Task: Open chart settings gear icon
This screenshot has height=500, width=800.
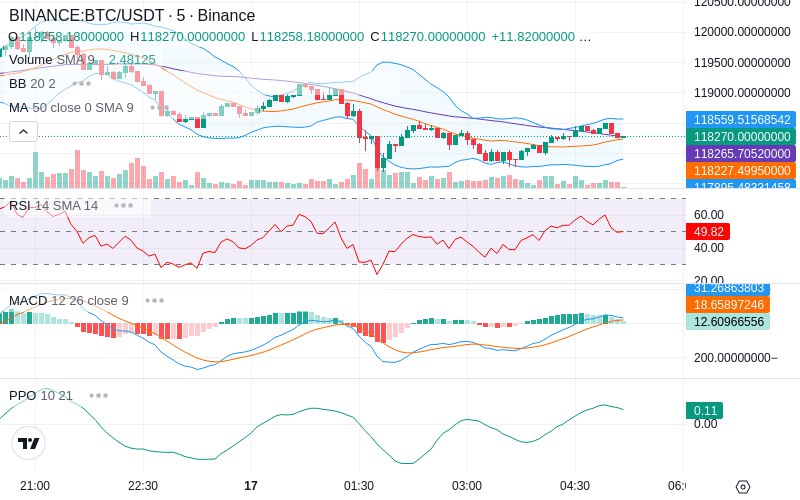Action: 743,487
